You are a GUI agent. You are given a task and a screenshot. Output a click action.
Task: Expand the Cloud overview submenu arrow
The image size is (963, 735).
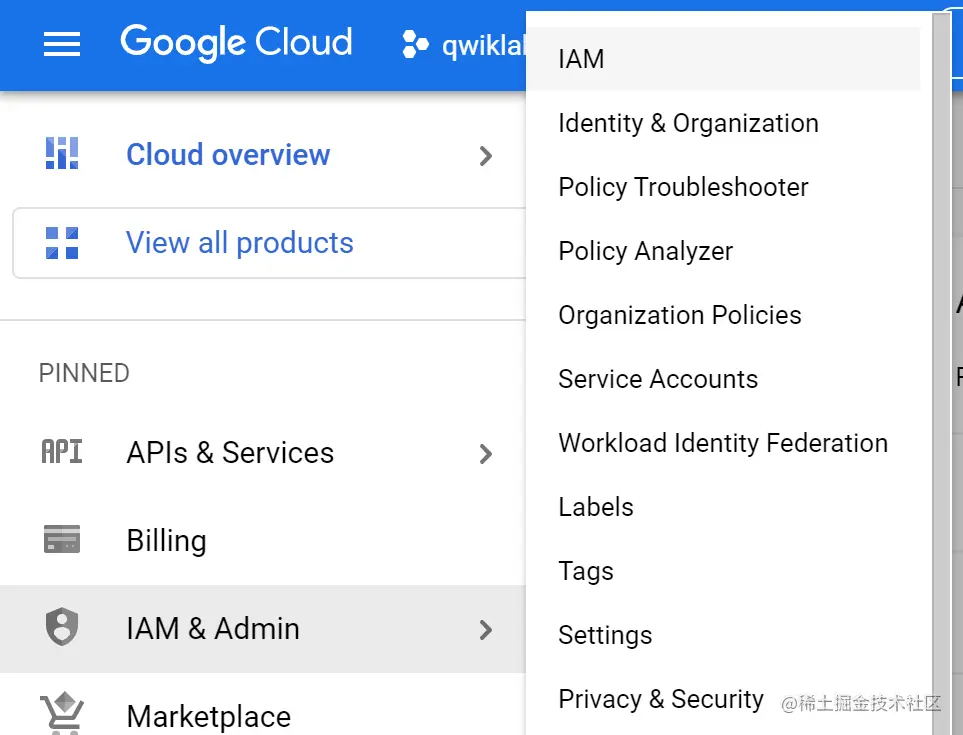click(486, 155)
